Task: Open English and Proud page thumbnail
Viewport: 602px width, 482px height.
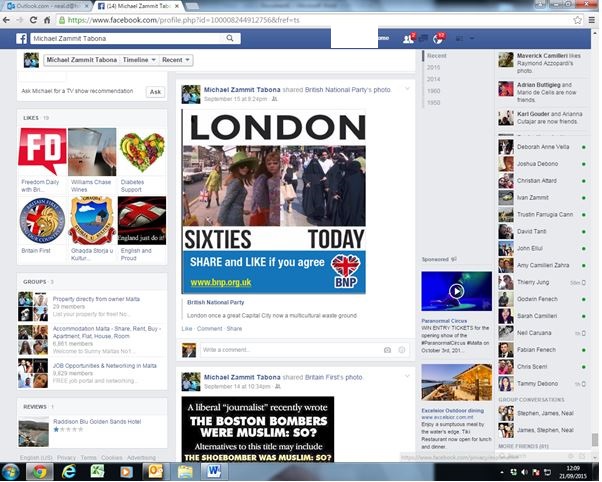Action: (x=142, y=220)
